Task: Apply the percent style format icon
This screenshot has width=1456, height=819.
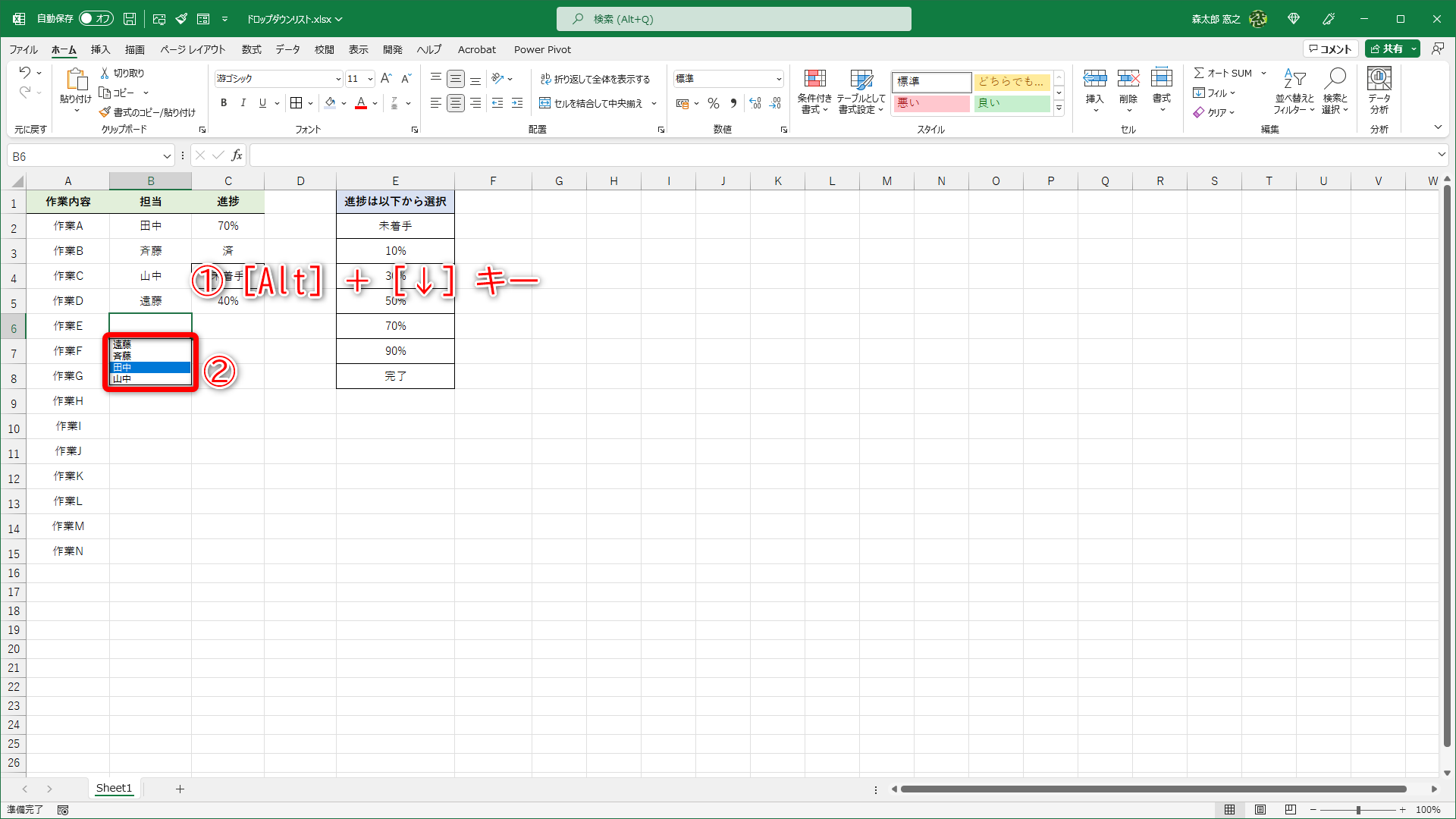Action: [713, 103]
